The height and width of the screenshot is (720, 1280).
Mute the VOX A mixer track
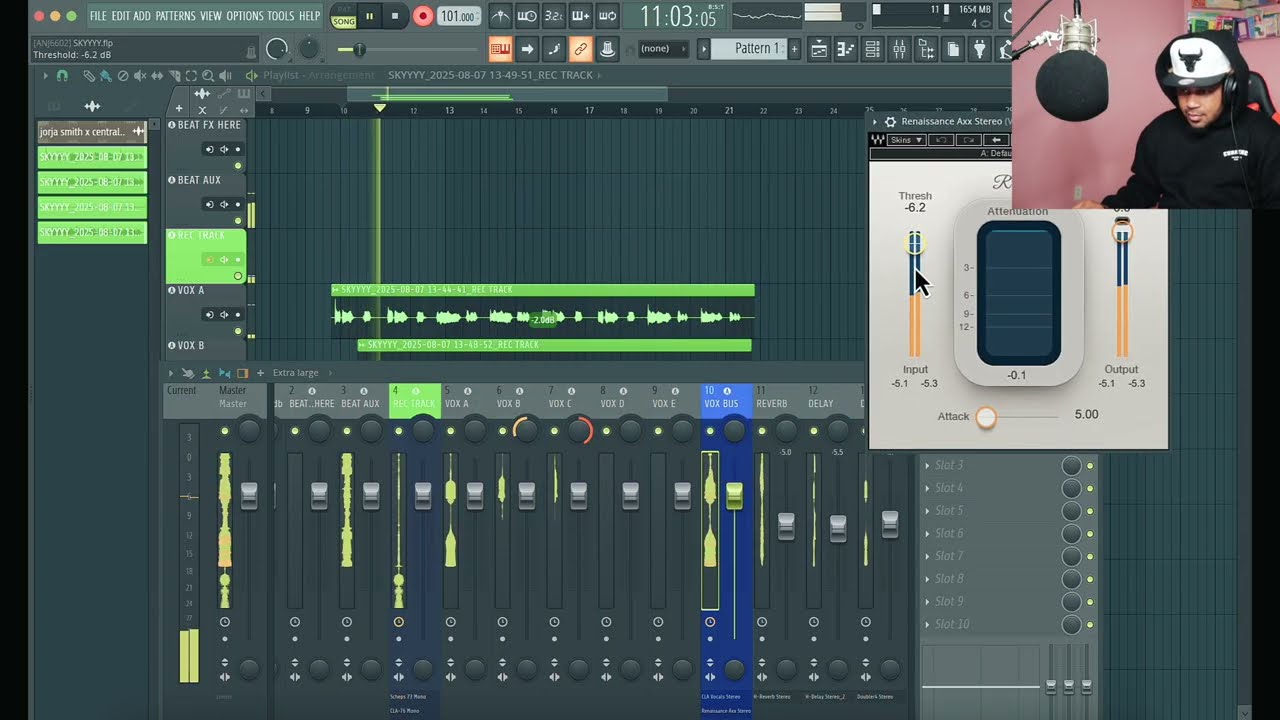coord(450,431)
